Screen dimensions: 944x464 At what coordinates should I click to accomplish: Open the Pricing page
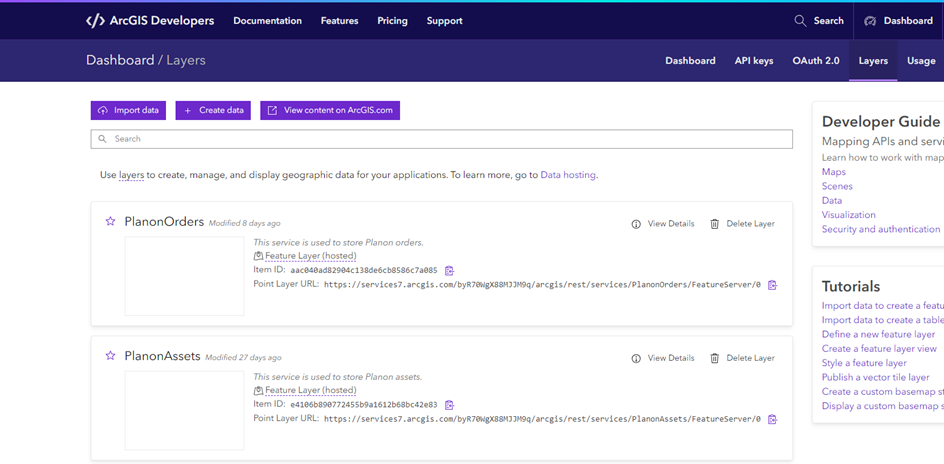tap(393, 21)
